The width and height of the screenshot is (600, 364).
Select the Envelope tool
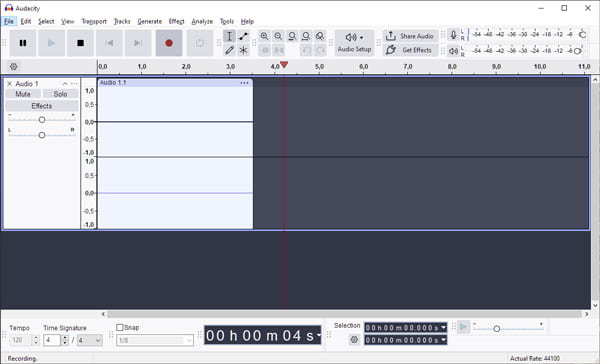coord(243,36)
